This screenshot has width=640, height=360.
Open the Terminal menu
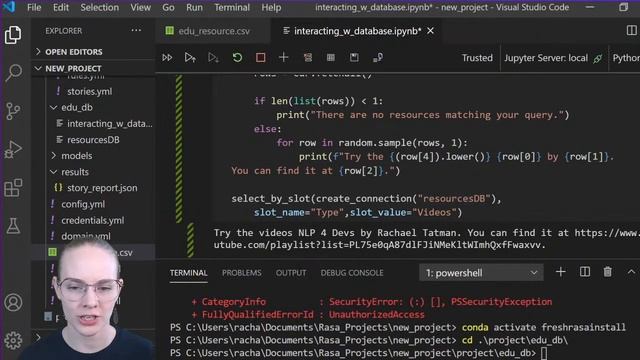point(232,7)
